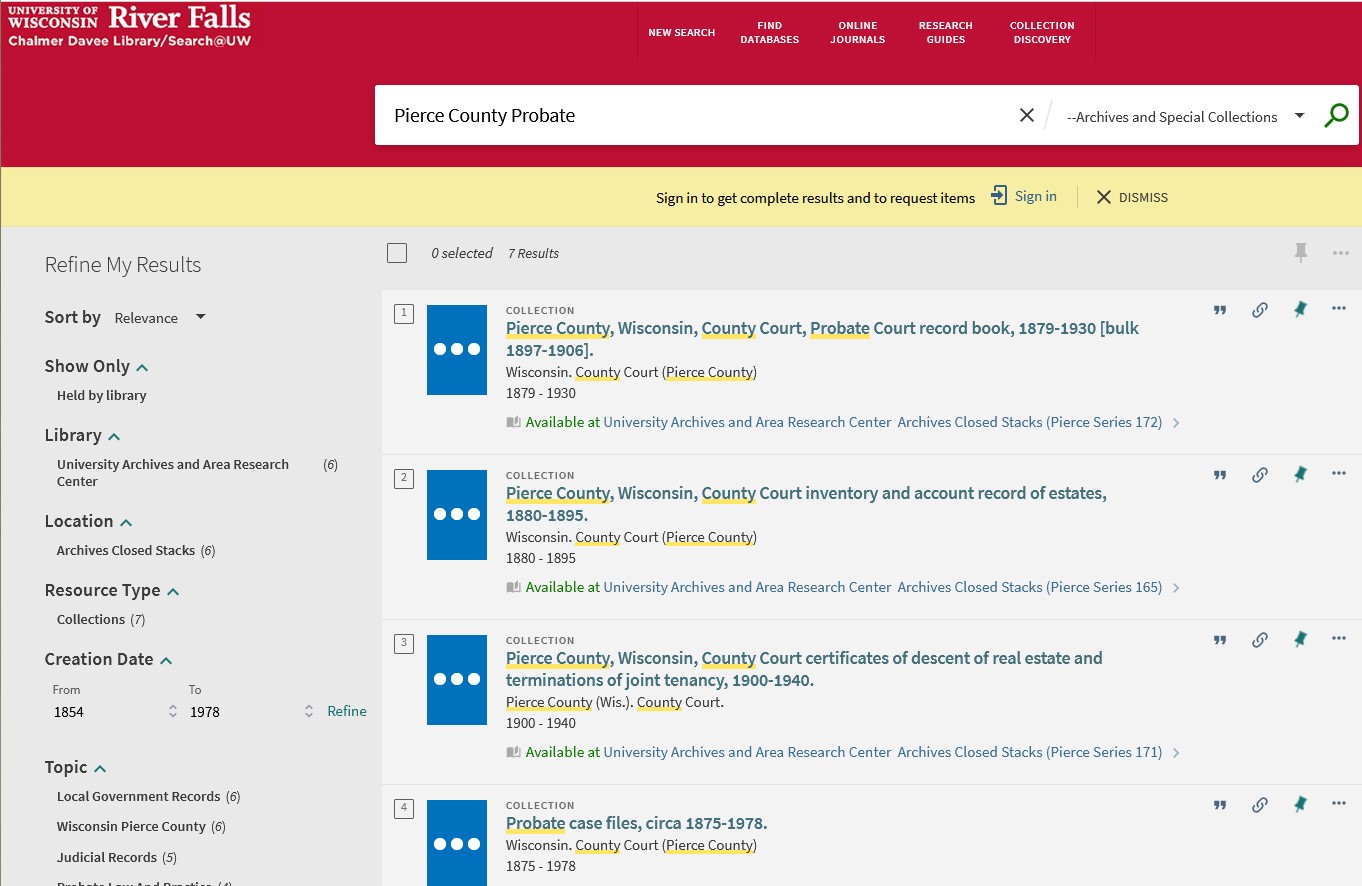Open the more actions menu for result 4
Screen dimensions: 1362x886
pyautogui.click(x=1339, y=804)
